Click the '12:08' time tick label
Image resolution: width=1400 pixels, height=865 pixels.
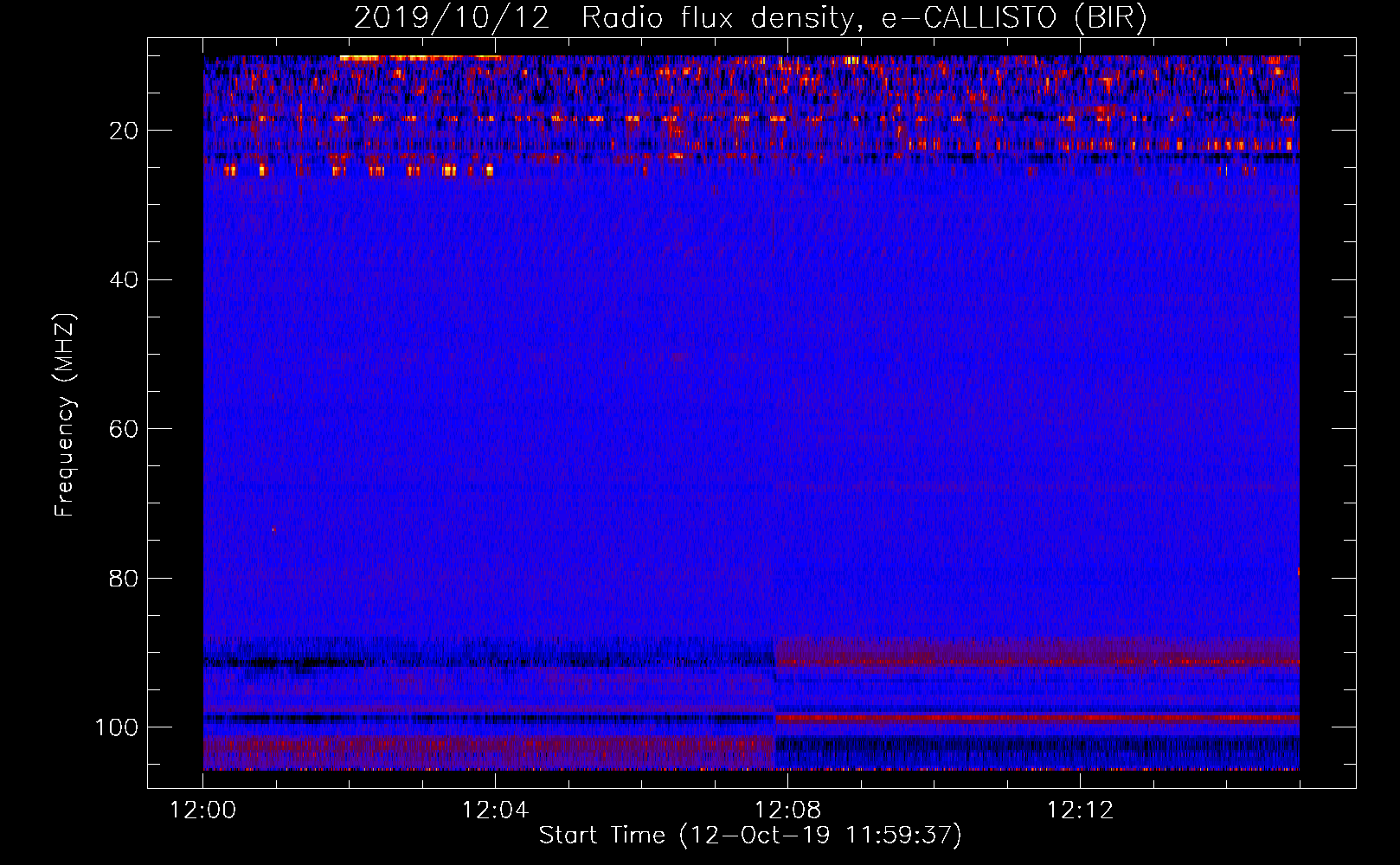click(787, 811)
